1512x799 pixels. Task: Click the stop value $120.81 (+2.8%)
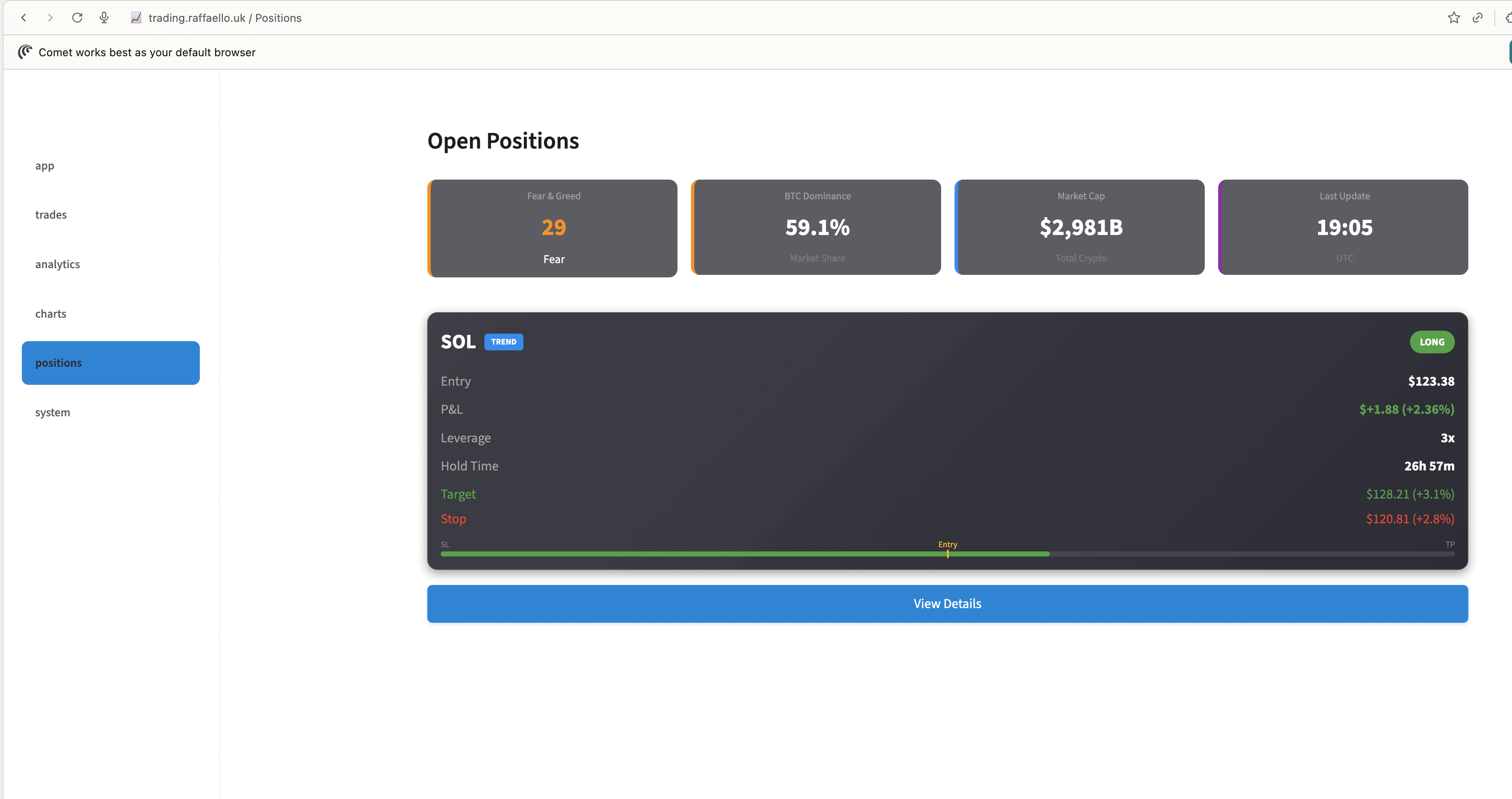click(1410, 519)
